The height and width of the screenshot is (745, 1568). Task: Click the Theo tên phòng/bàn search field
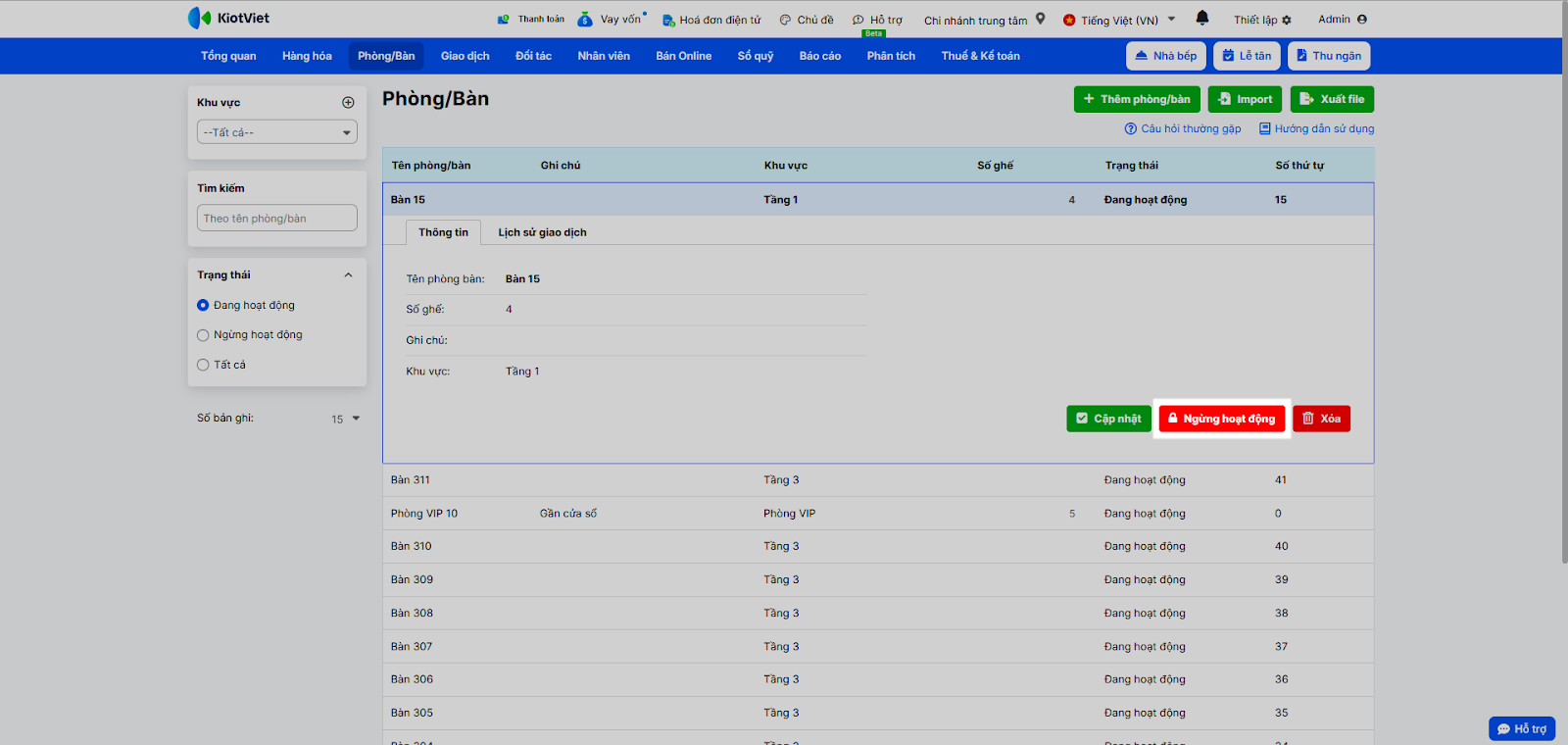point(277,218)
